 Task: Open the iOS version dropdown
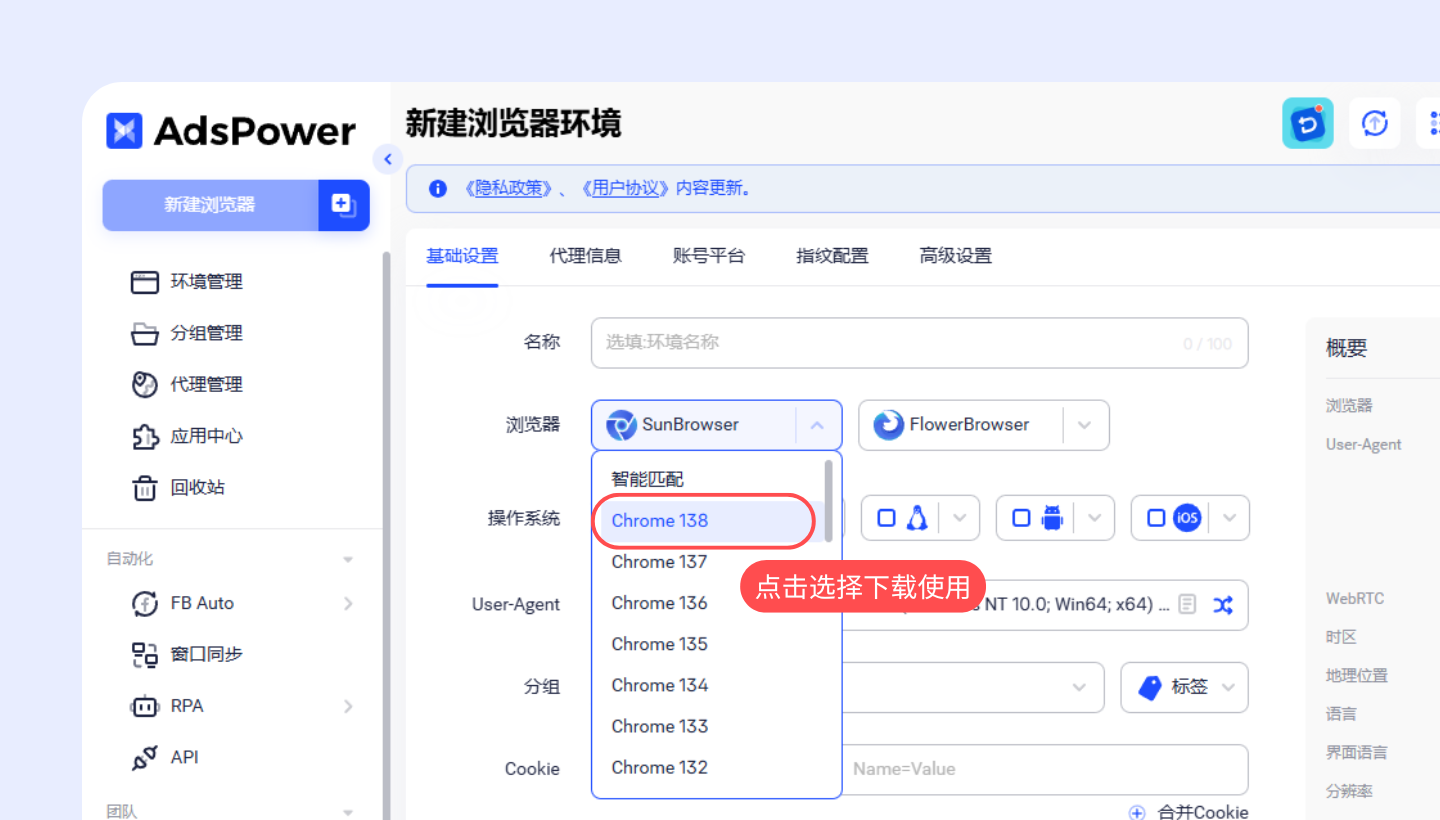point(1230,518)
